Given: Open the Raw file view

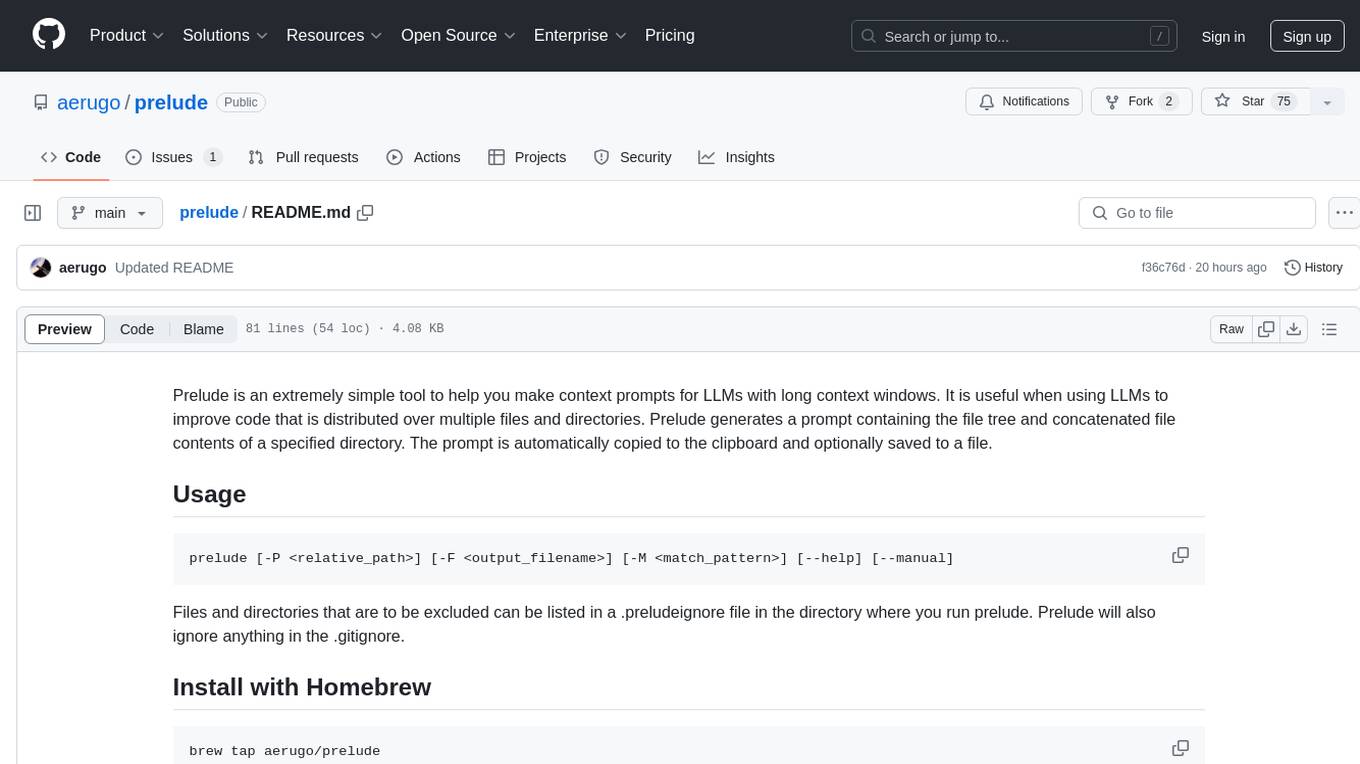Looking at the screenshot, I should point(1231,329).
